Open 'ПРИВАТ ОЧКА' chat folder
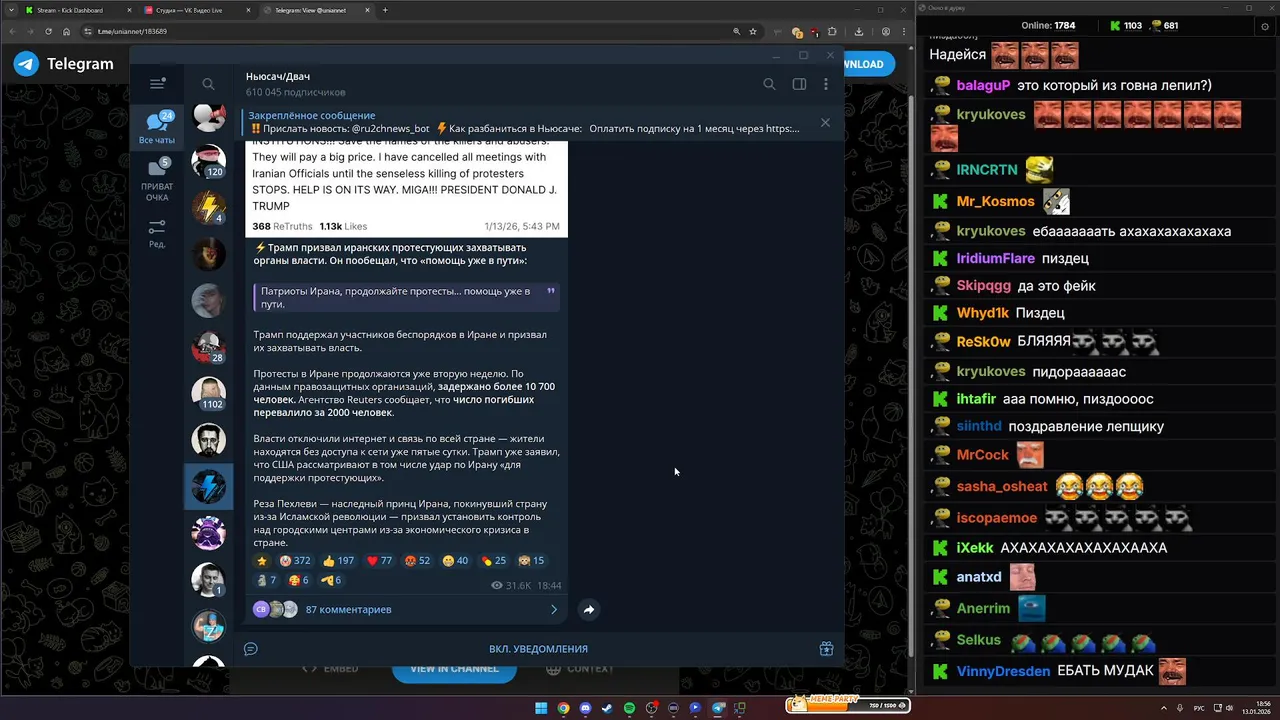 (157, 178)
